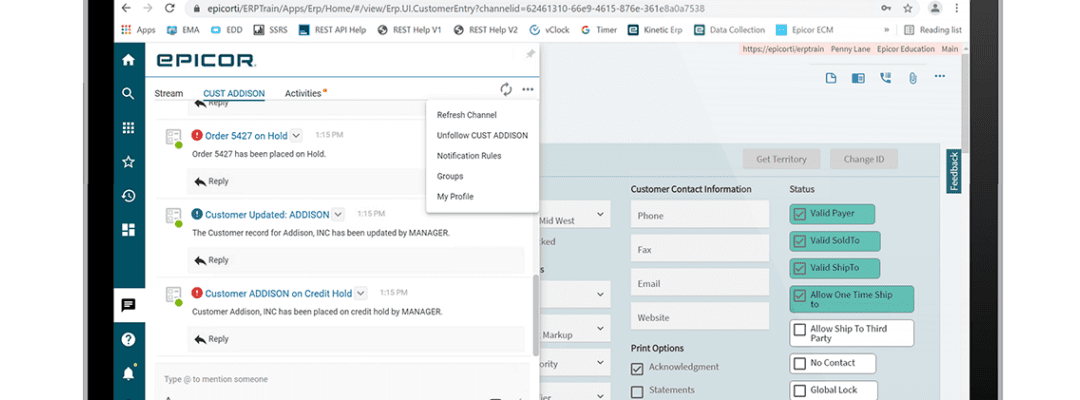Open the dashboard tiles icon in sidebar

coord(128,230)
